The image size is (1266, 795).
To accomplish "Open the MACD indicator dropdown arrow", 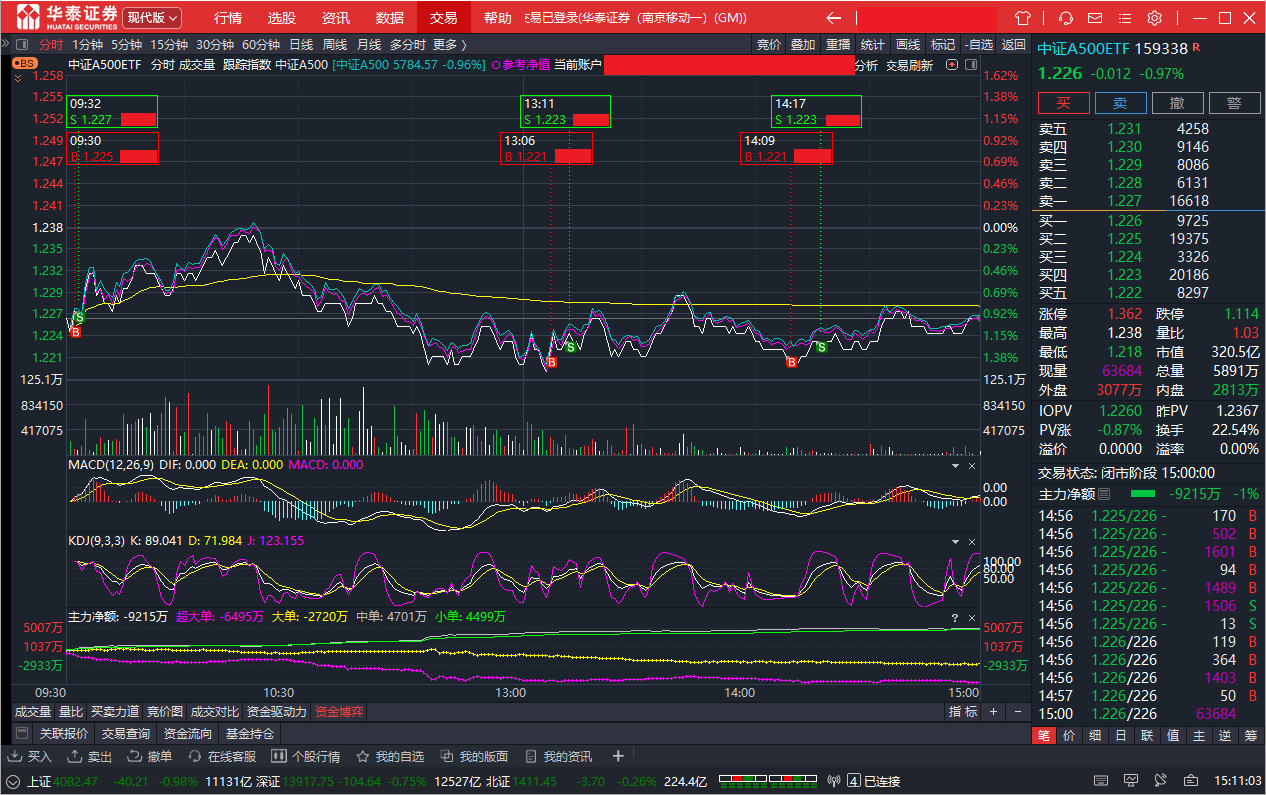I will click(955, 466).
